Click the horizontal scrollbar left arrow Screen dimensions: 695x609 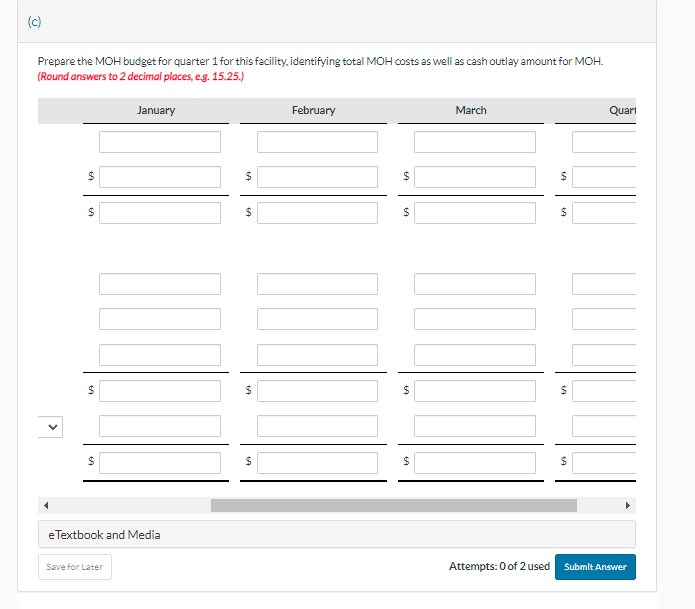(x=46, y=505)
